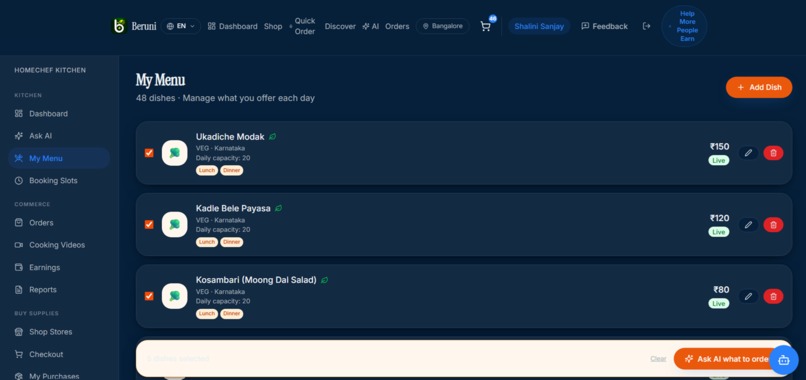Open Orders in top navigation
The height and width of the screenshot is (380, 806).
(x=397, y=26)
